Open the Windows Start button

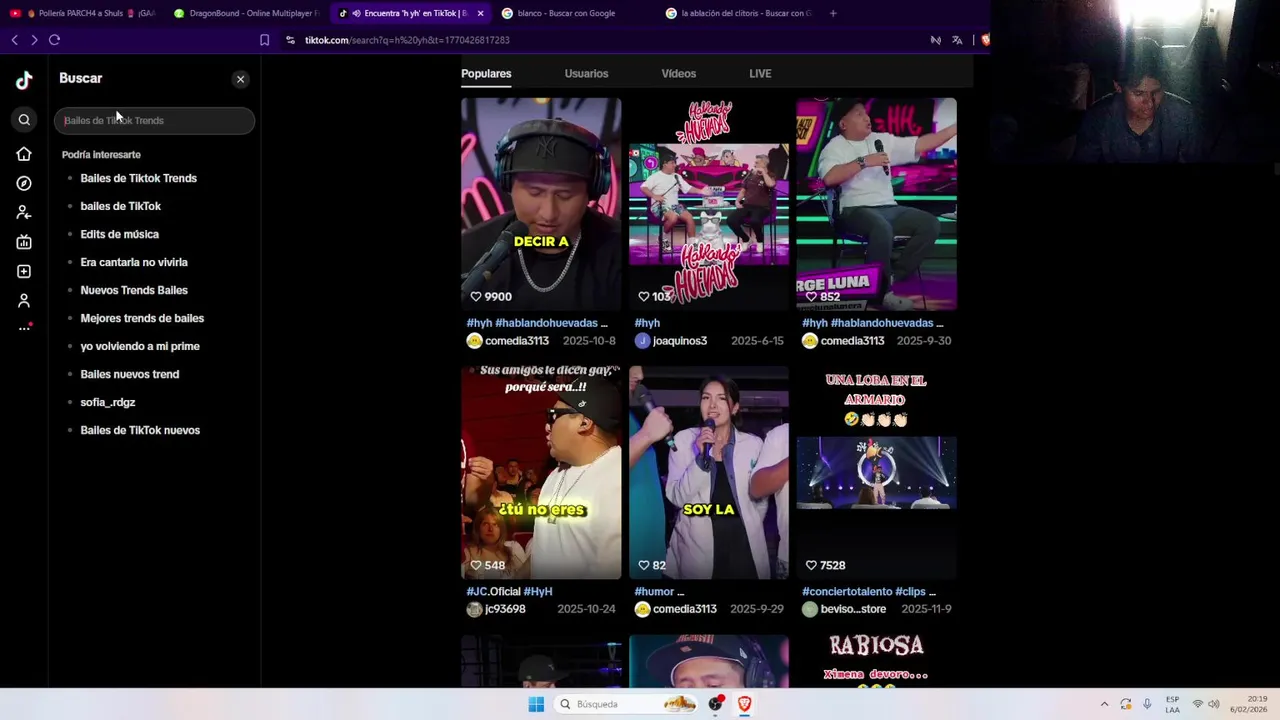536,704
